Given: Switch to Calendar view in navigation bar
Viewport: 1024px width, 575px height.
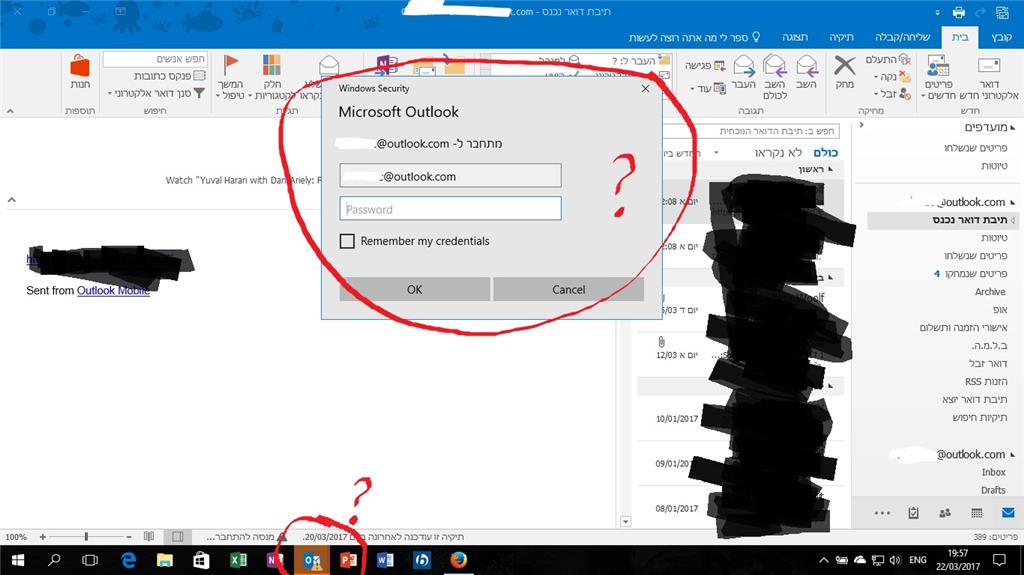Looking at the screenshot, I should (976, 513).
